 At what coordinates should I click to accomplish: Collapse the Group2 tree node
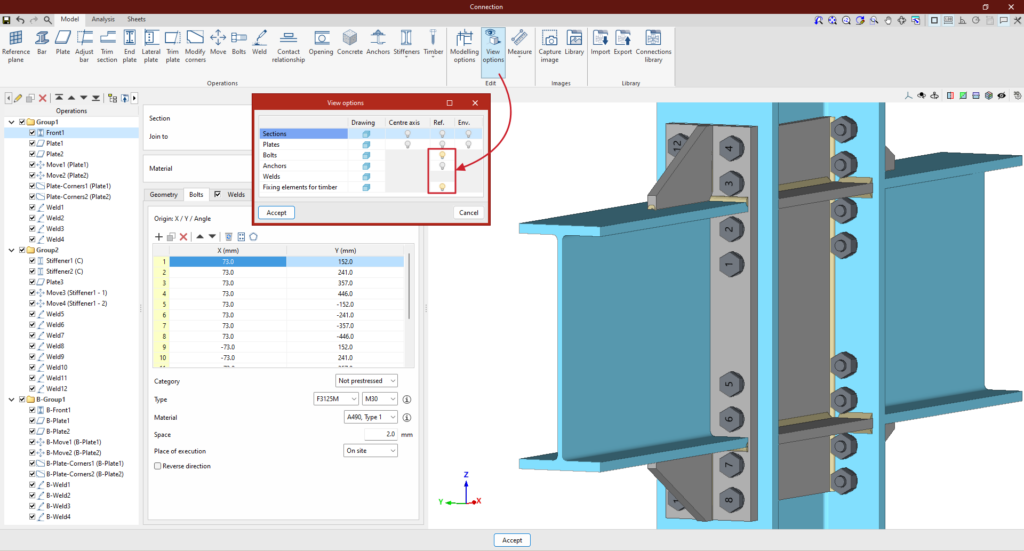pos(10,250)
